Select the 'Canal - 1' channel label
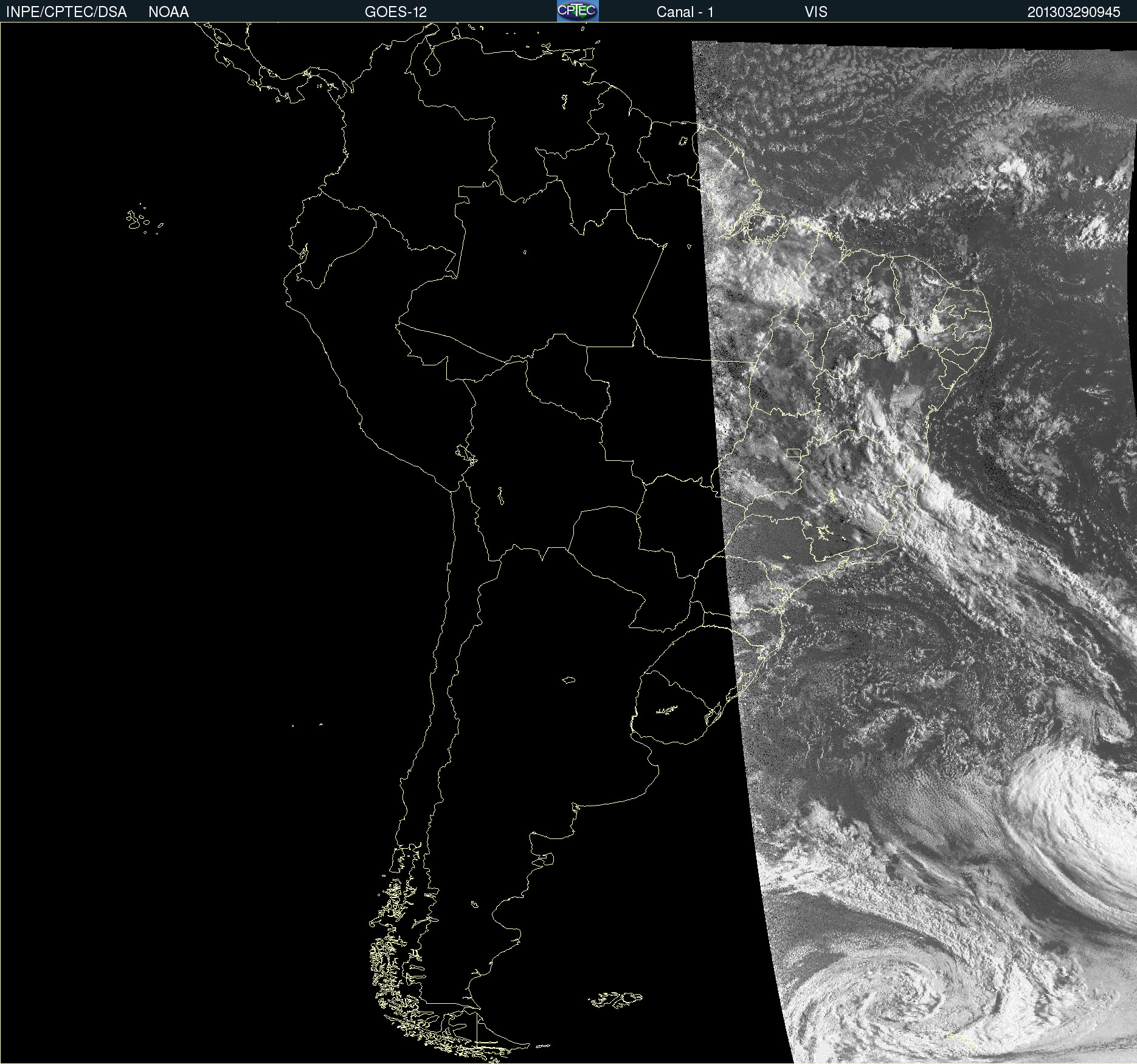 click(685, 12)
